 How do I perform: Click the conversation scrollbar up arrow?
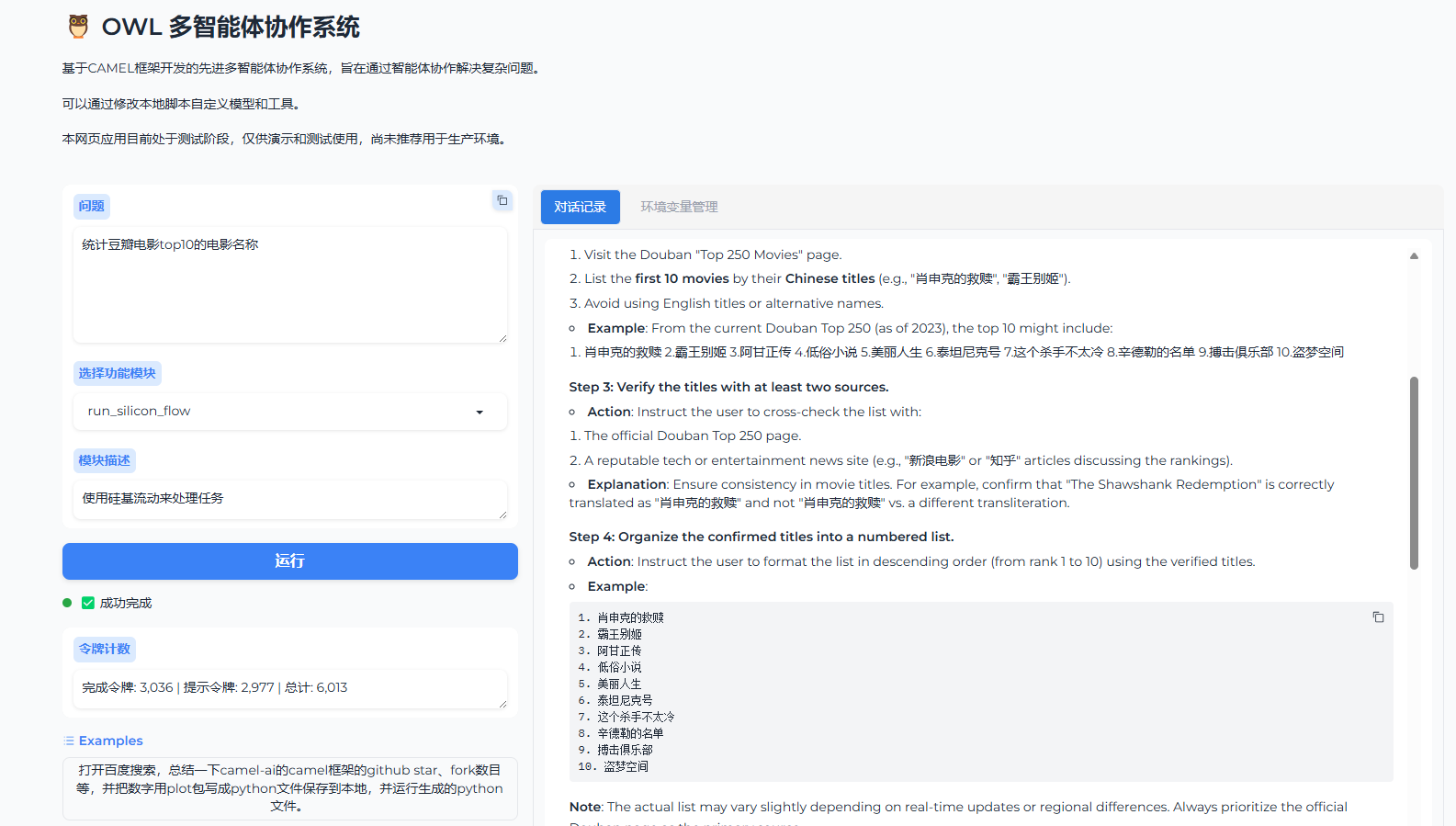[x=1414, y=256]
